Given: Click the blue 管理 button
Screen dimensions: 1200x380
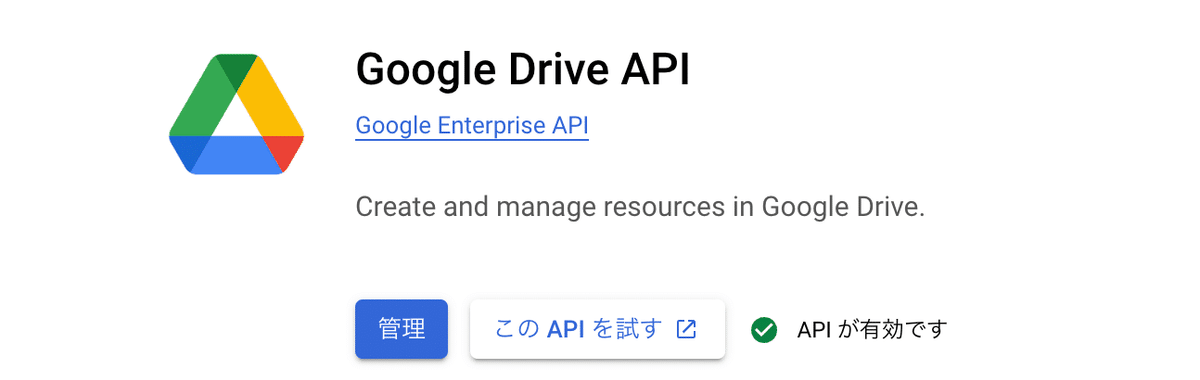Looking at the screenshot, I should pyautogui.click(x=401, y=329).
